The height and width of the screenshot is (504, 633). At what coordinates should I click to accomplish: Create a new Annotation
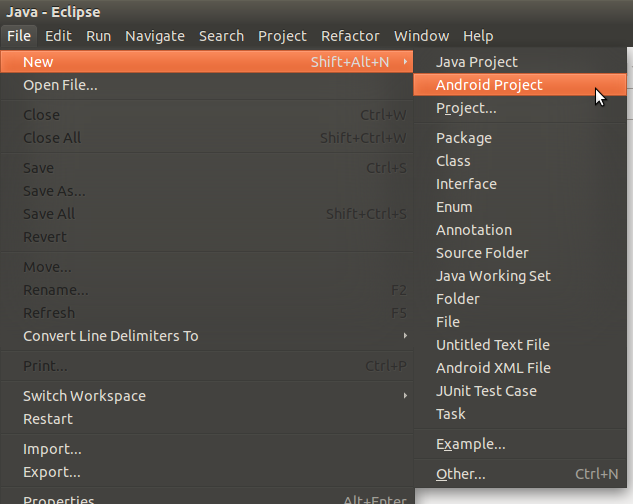click(520, 230)
